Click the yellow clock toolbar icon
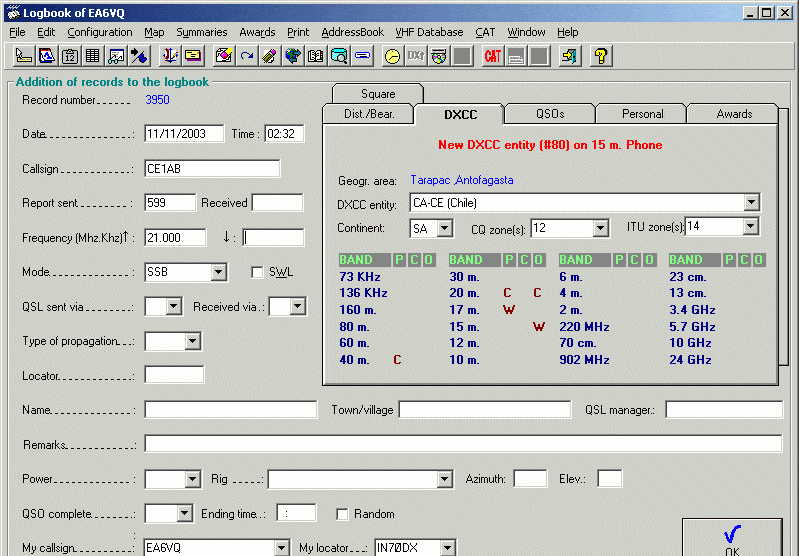 393,56
